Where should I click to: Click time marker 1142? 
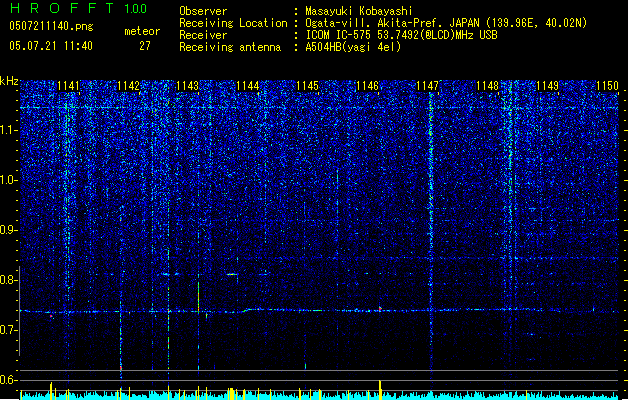[128, 86]
